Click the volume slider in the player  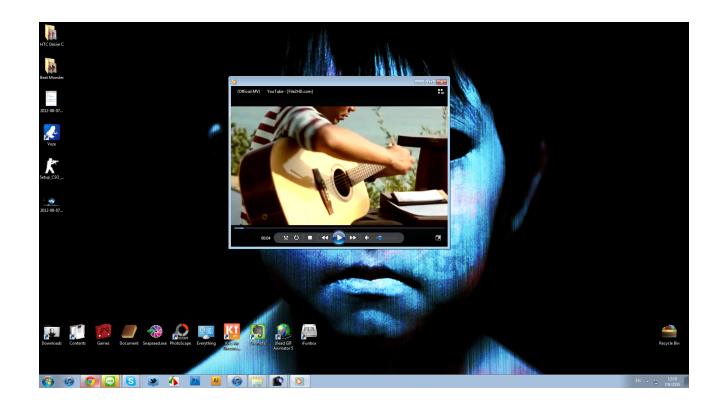(x=387, y=238)
